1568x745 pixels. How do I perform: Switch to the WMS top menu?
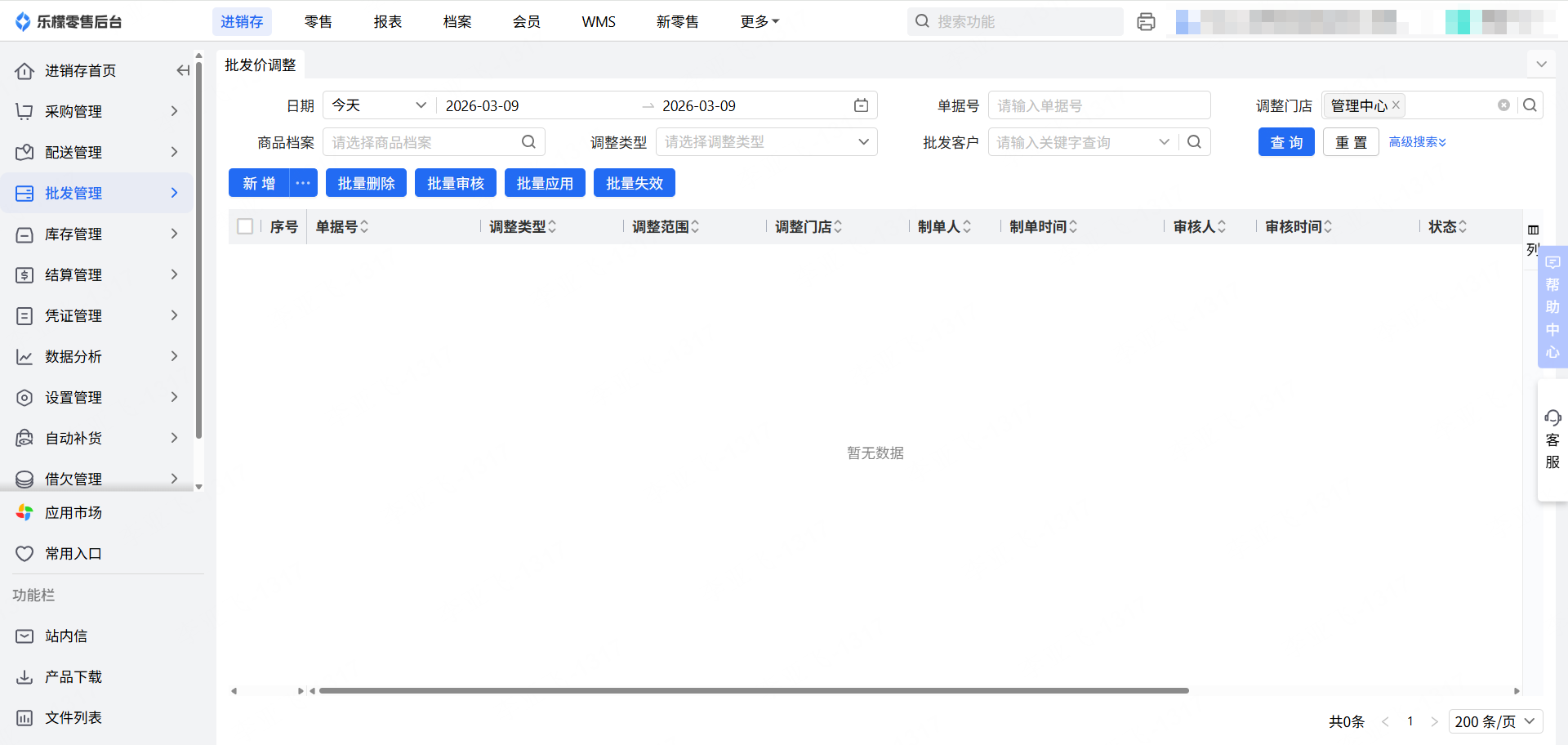coord(599,22)
